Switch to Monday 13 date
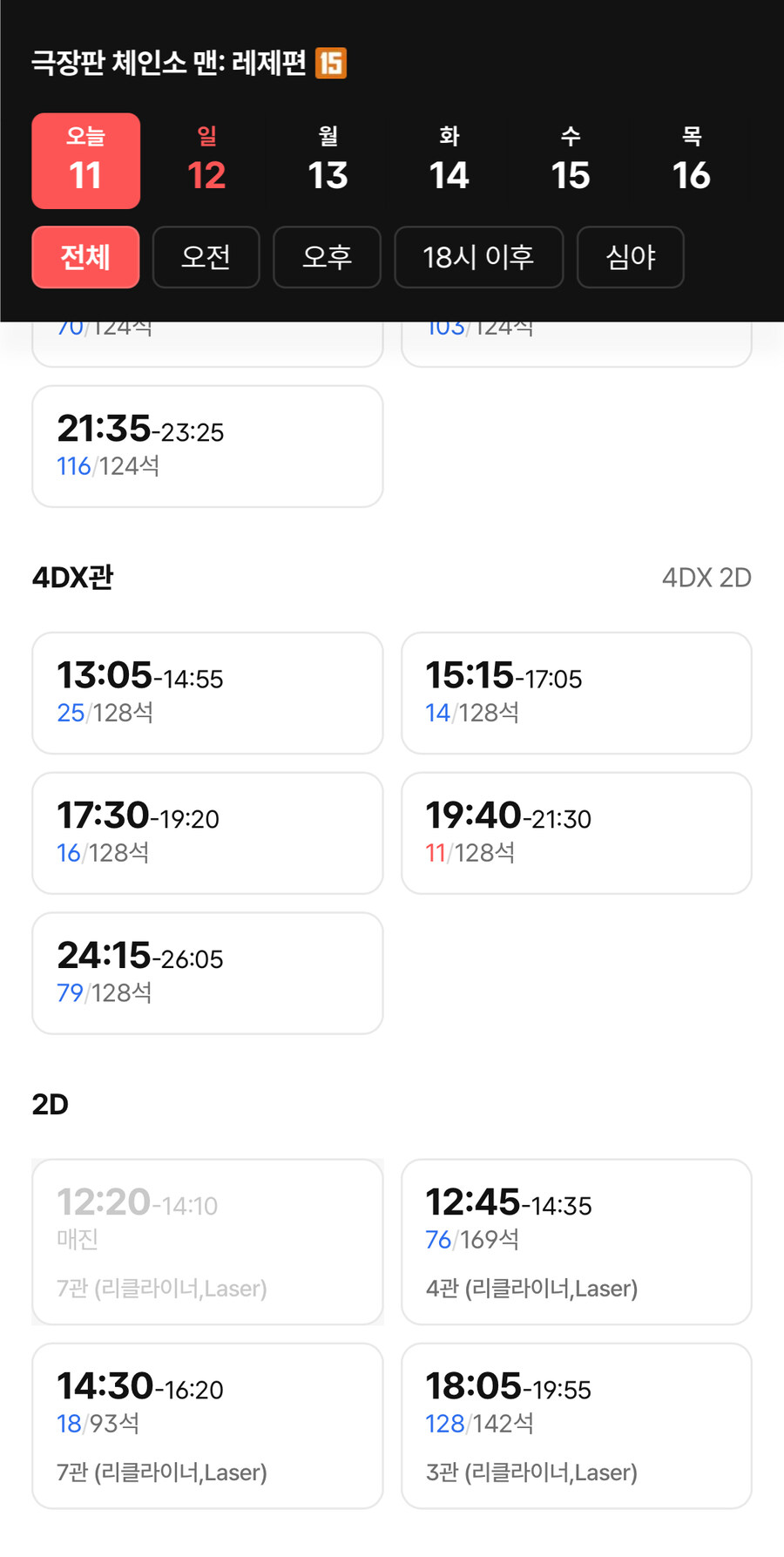784x1557 pixels. coord(328,161)
